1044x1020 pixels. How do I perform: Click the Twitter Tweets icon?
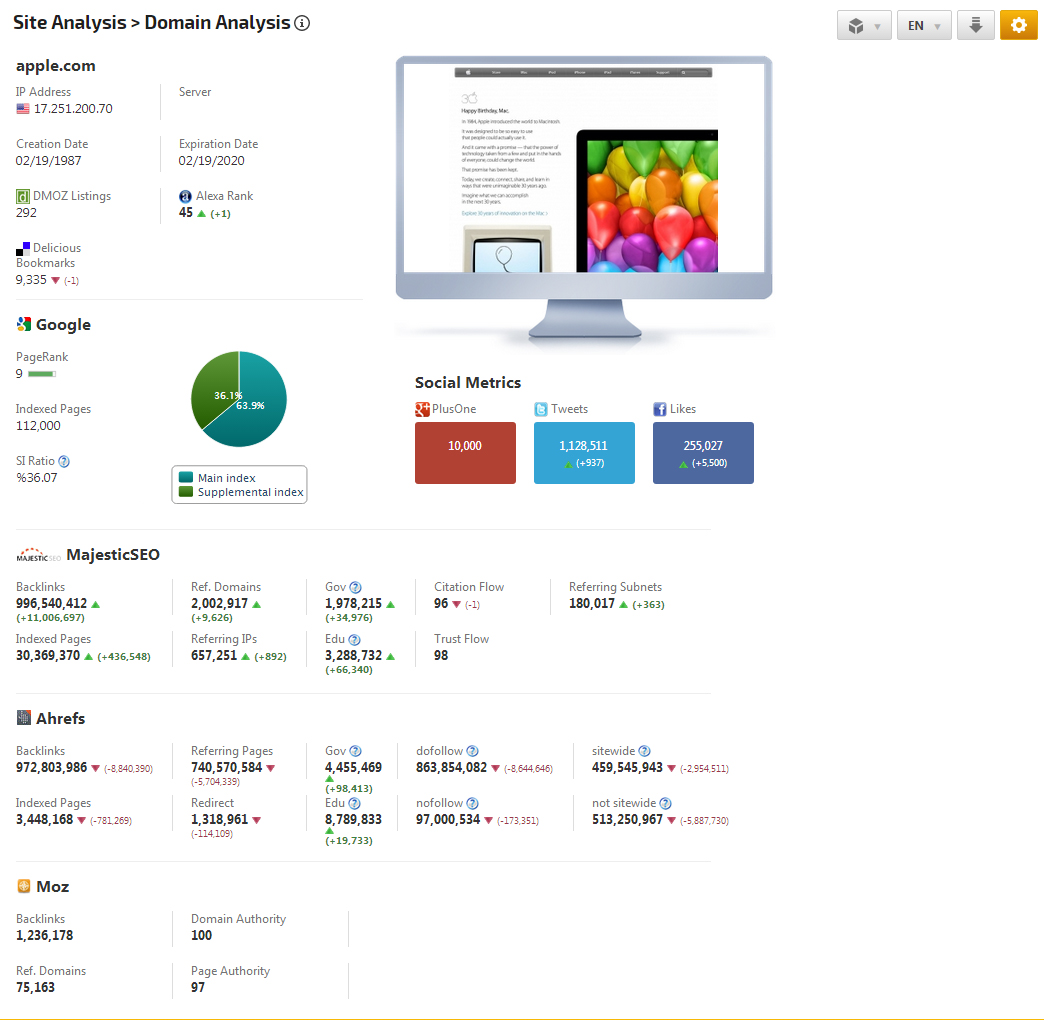point(541,409)
